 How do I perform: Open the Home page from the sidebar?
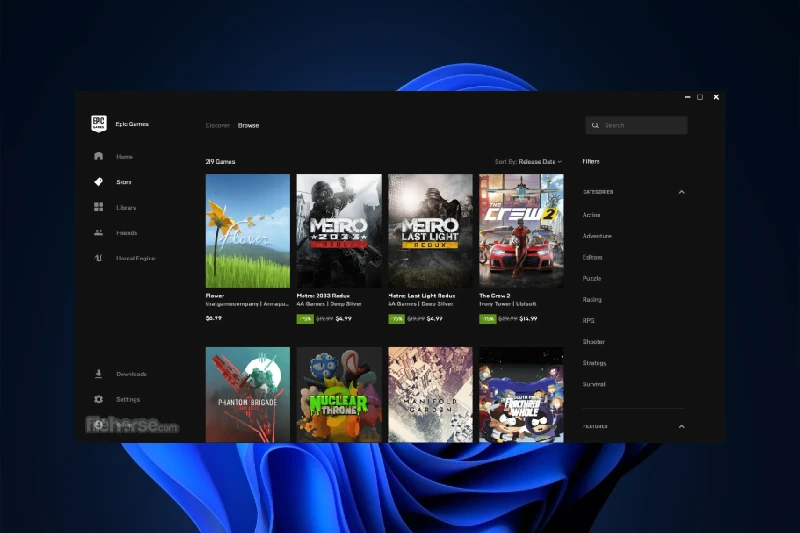point(98,156)
